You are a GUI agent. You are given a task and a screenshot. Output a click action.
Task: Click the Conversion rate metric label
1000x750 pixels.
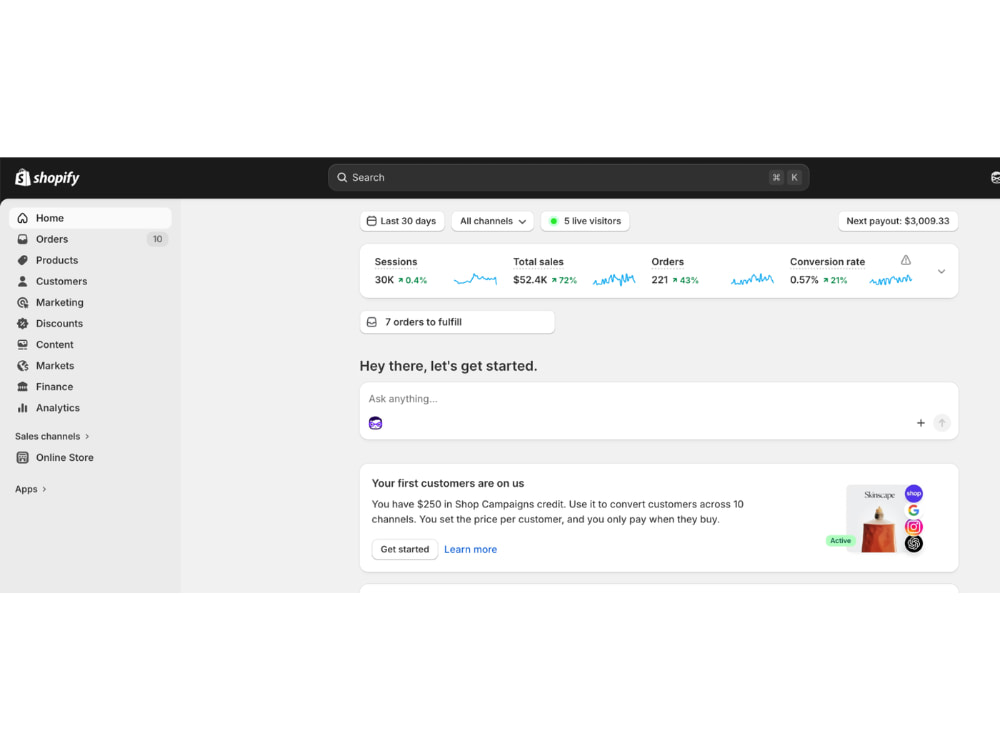tap(827, 261)
